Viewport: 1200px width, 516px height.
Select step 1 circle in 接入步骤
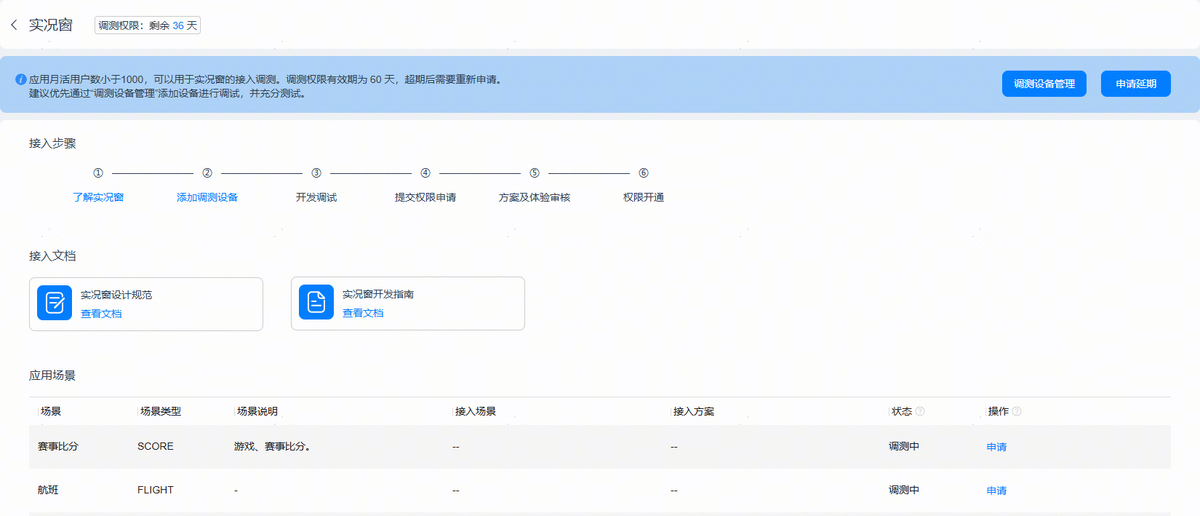pyautogui.click(x=98, y=173)
